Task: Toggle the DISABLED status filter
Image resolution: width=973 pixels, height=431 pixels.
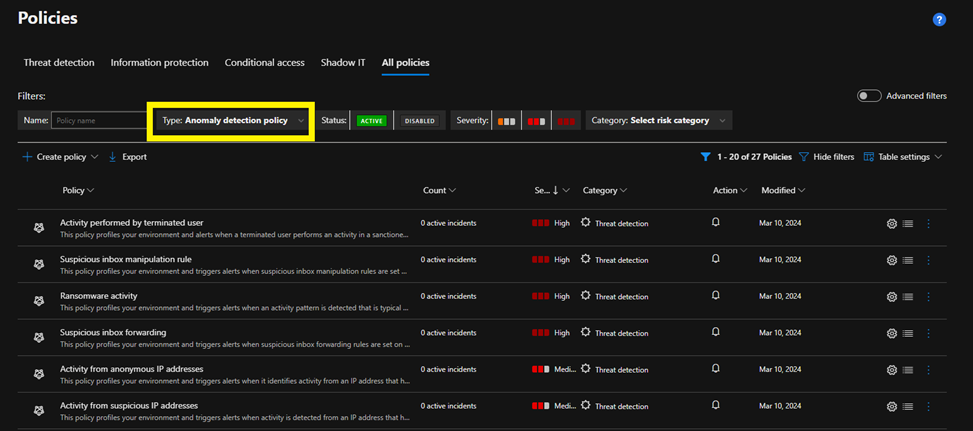Action: tap(419, 121)
